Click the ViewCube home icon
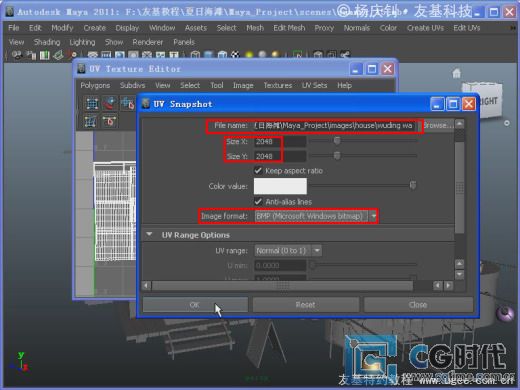Image resolution: width=520 pixels, height=390 pixels. pyautogui.click(x=456, y=73)
